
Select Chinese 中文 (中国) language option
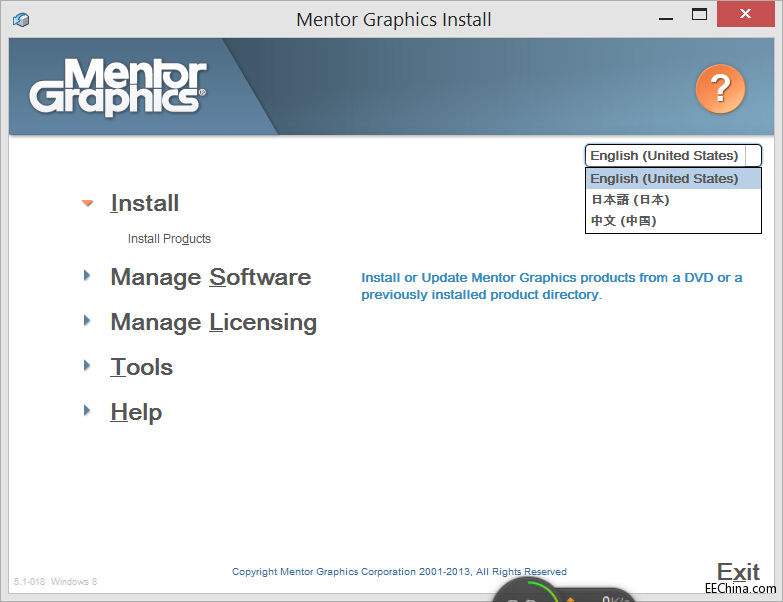[x=673, y=221]
